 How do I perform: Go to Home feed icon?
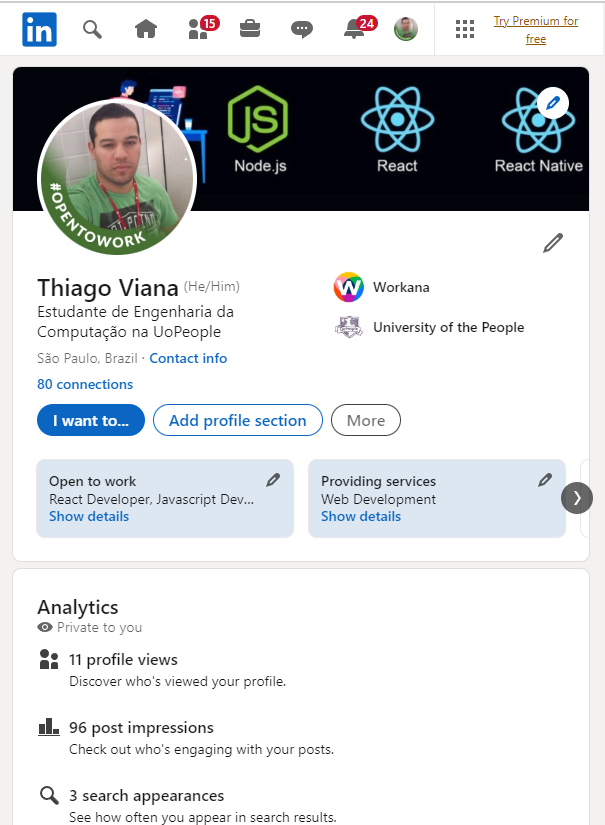click(x=146, y=29)
